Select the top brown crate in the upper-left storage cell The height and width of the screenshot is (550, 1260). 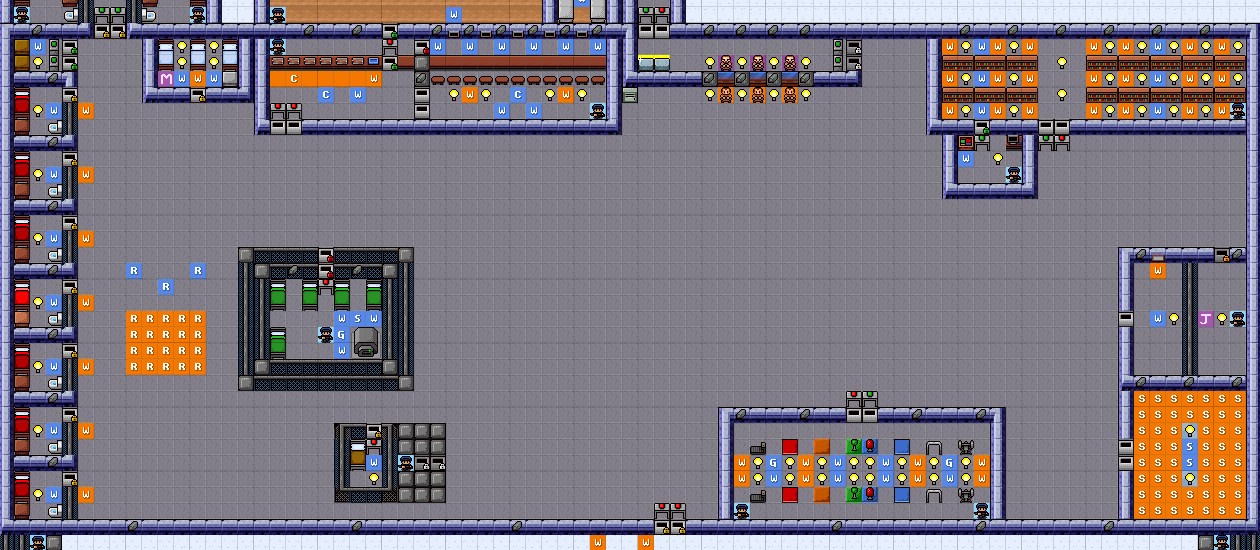pos(22,46)
